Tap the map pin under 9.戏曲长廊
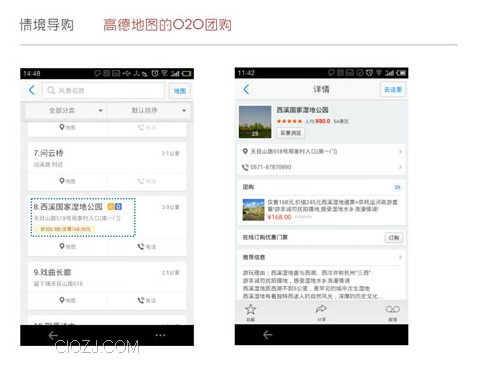 pos(62,300)
